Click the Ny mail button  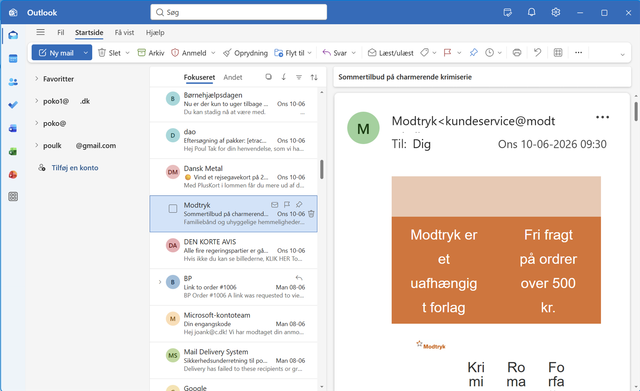tap(56, 53)
